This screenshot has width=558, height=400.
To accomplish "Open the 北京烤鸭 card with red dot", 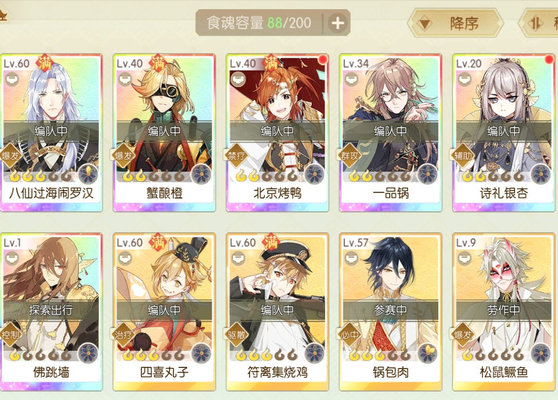I will click(x=277, y=133).
